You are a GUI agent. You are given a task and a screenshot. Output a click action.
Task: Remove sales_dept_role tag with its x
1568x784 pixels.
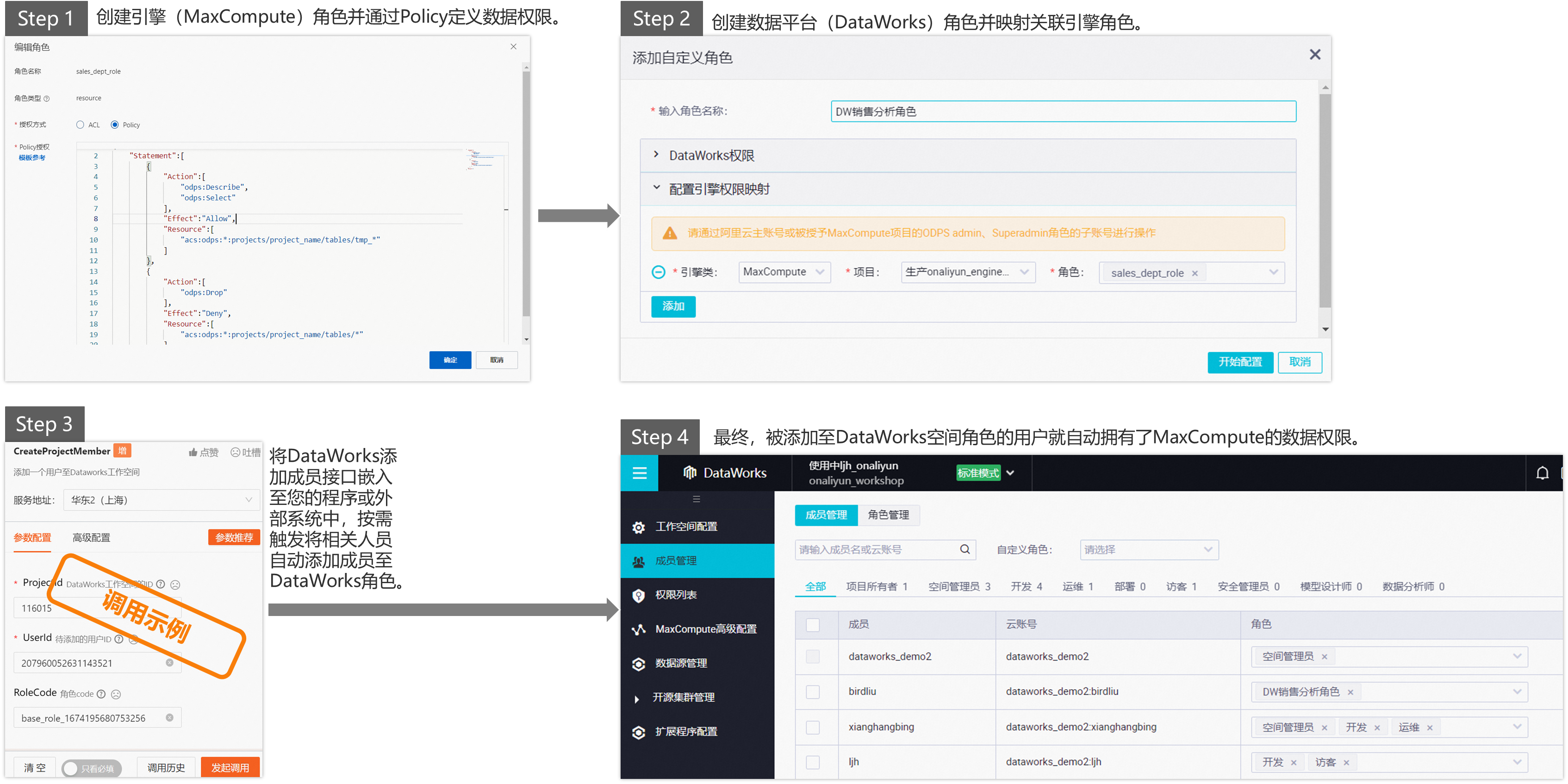pos(1195,274)
